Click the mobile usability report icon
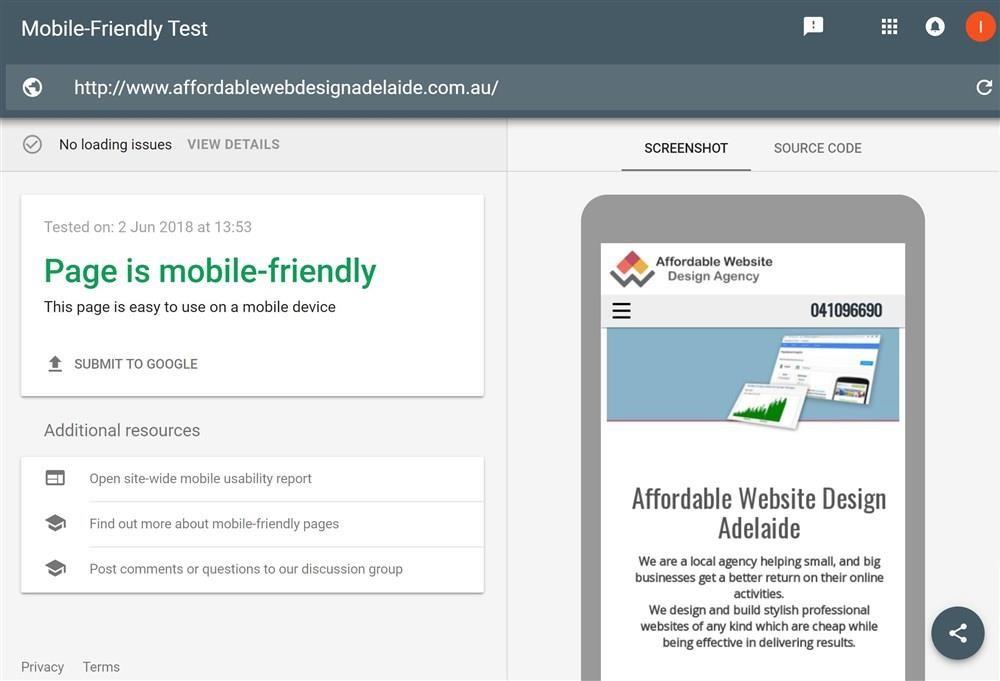Screen dimensions: 1000x681 tap(55, 478)
